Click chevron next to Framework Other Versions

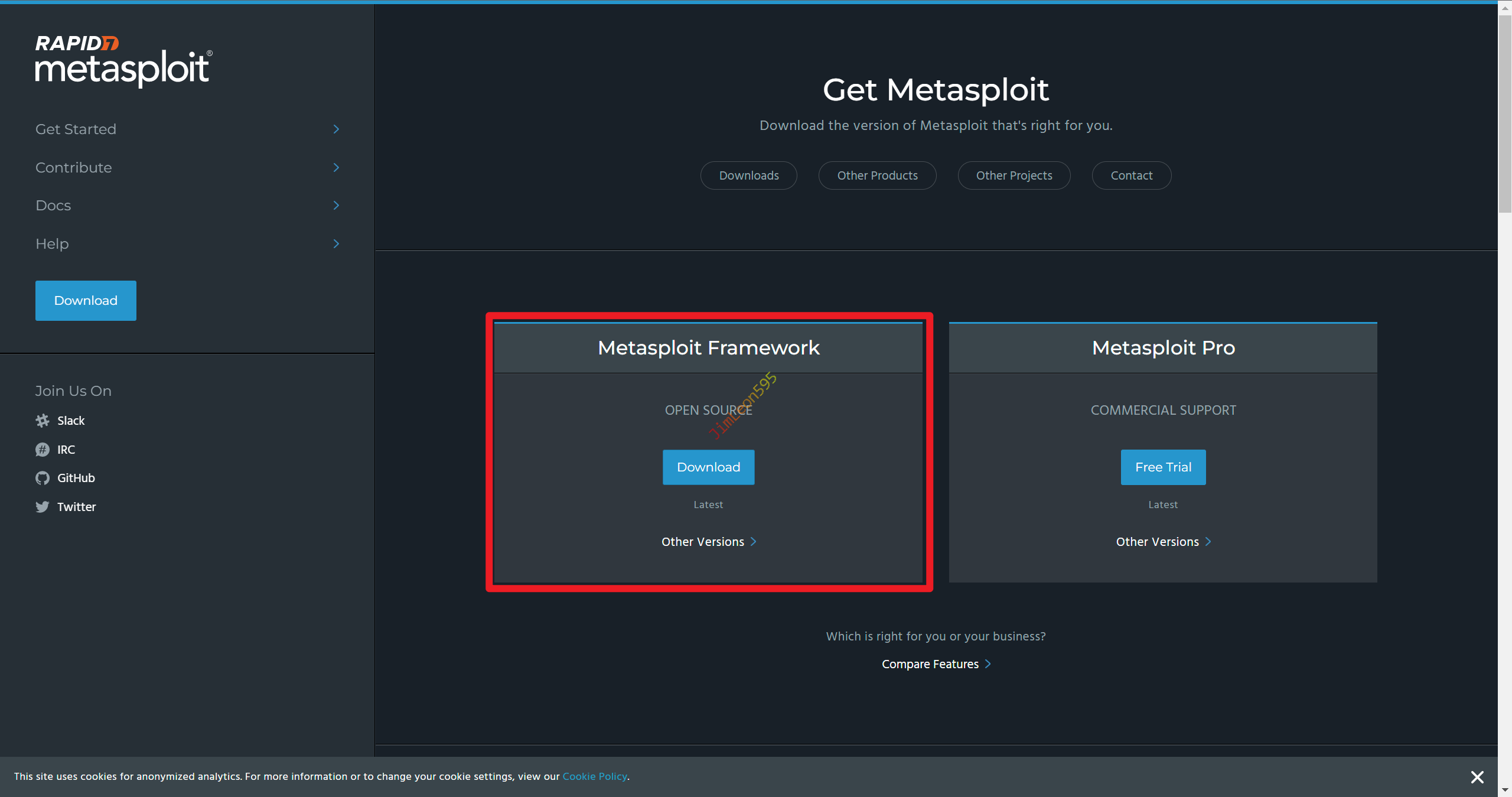[x=753, y=542]
